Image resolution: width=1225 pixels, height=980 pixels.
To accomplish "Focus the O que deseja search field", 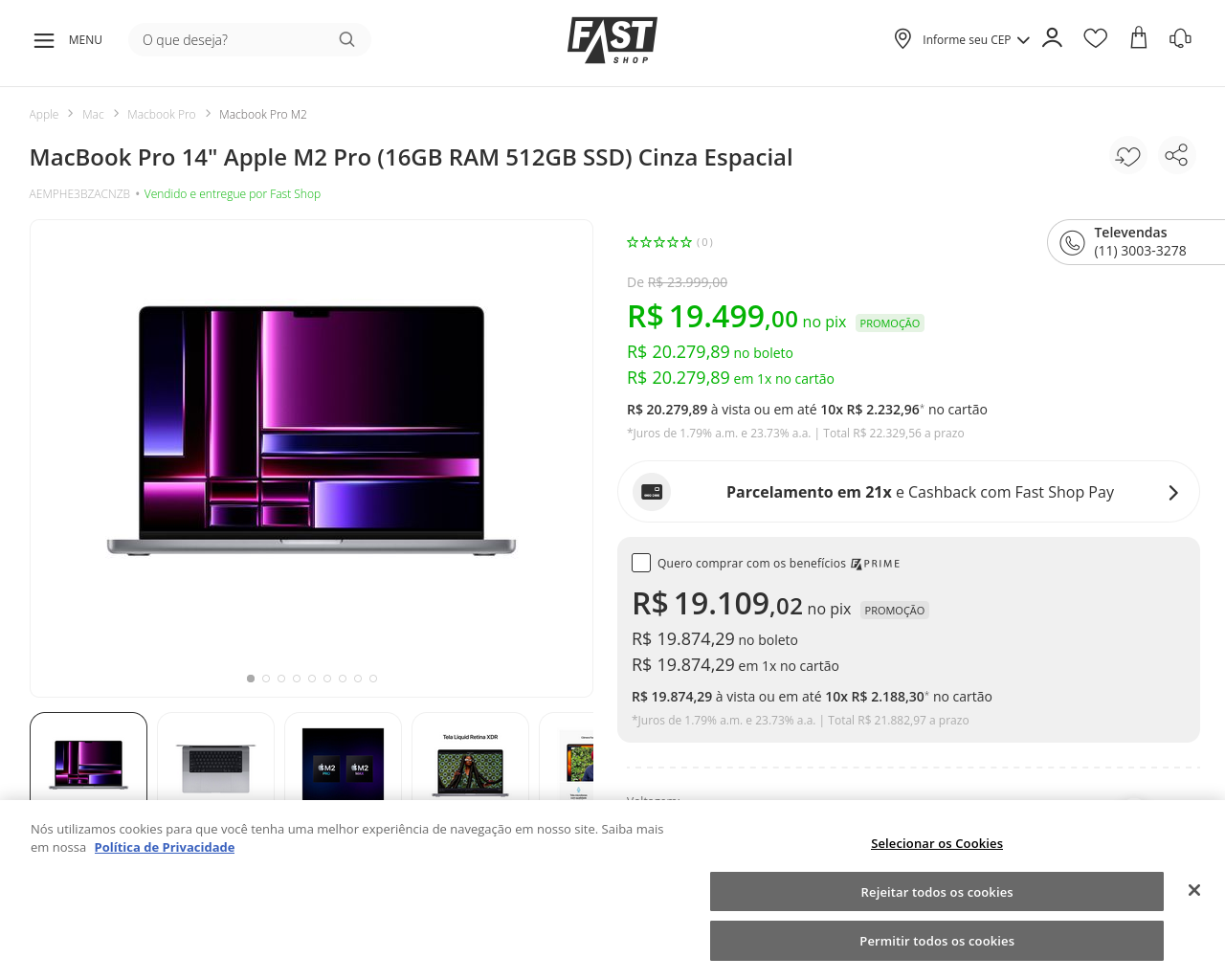I will click(234, 39).
